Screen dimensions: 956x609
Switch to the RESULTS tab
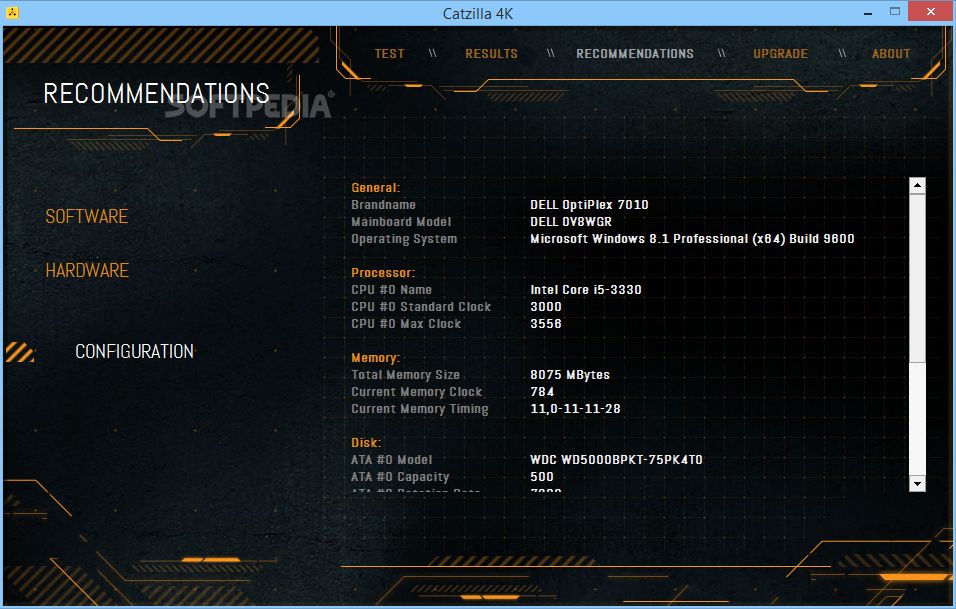pos(491,54)
